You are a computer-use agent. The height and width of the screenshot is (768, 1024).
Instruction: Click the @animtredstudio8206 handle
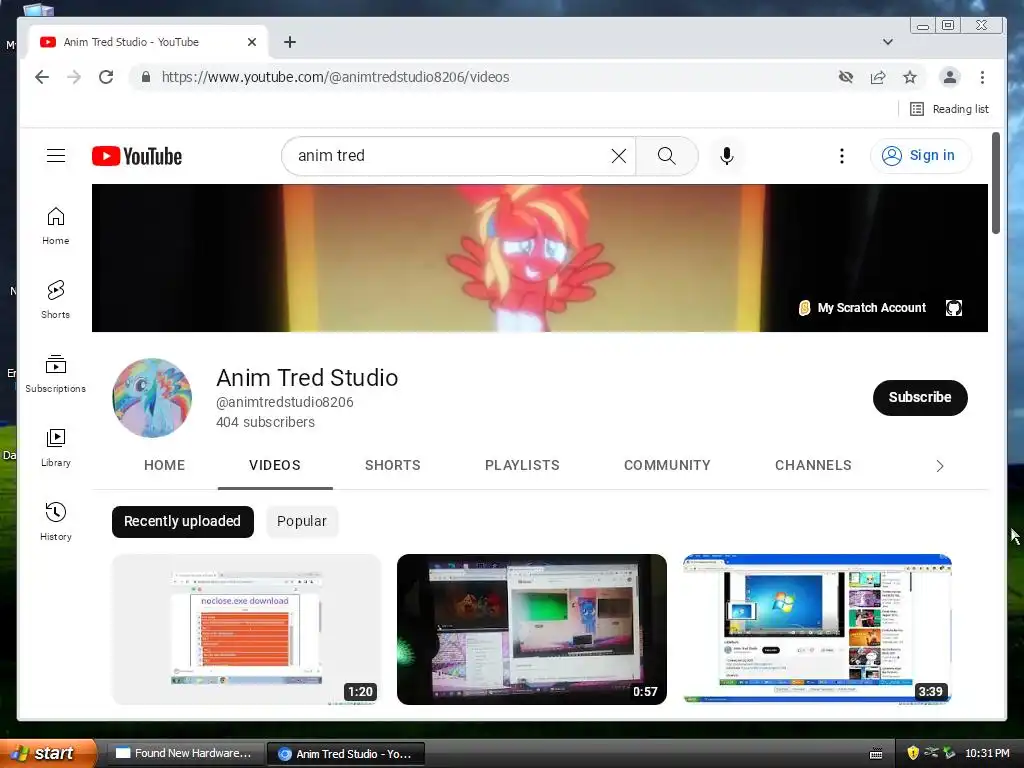[285, 402]
